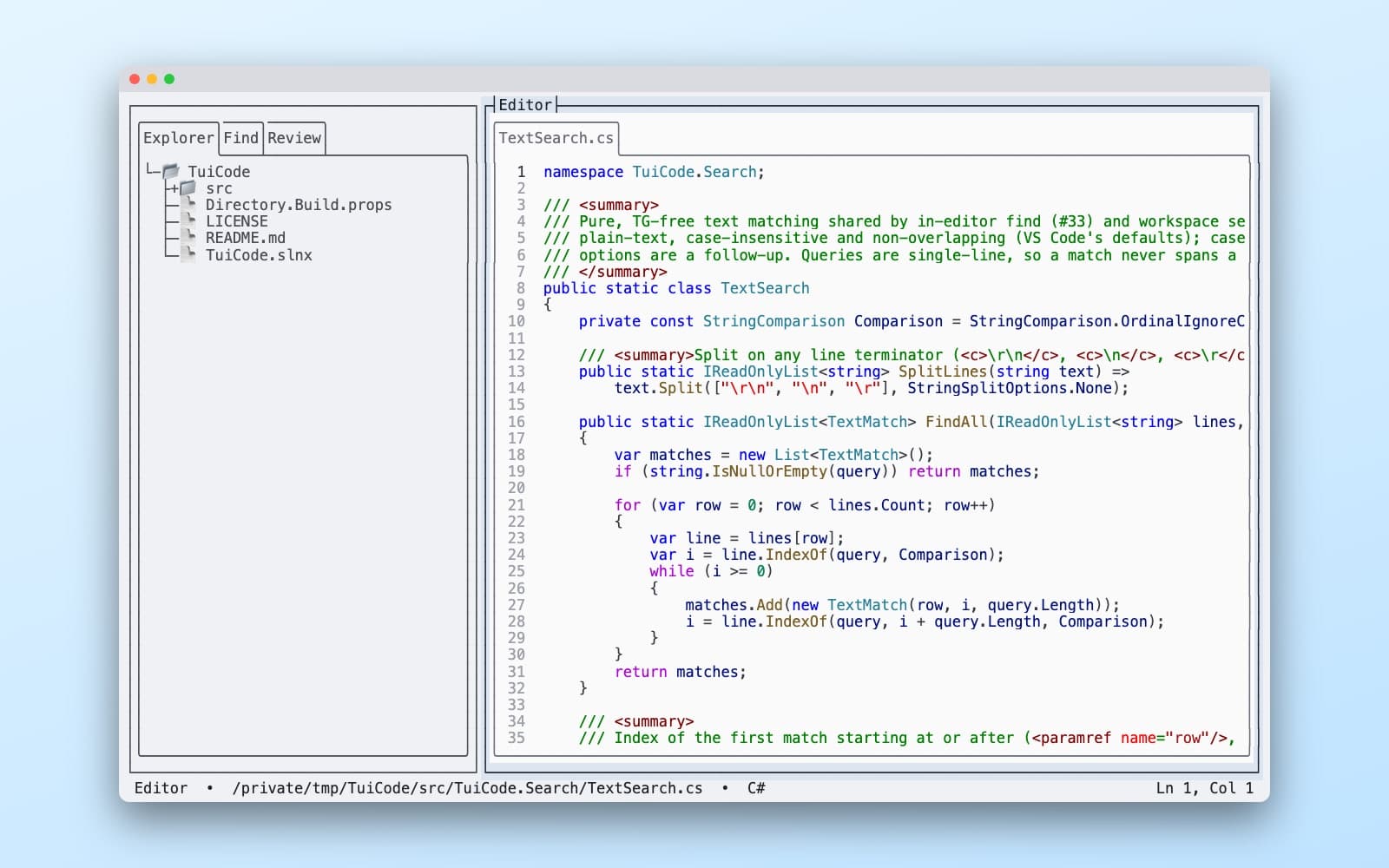
Task: Click 'lines.Count' on line 21
Action: [x=876, y=505]
